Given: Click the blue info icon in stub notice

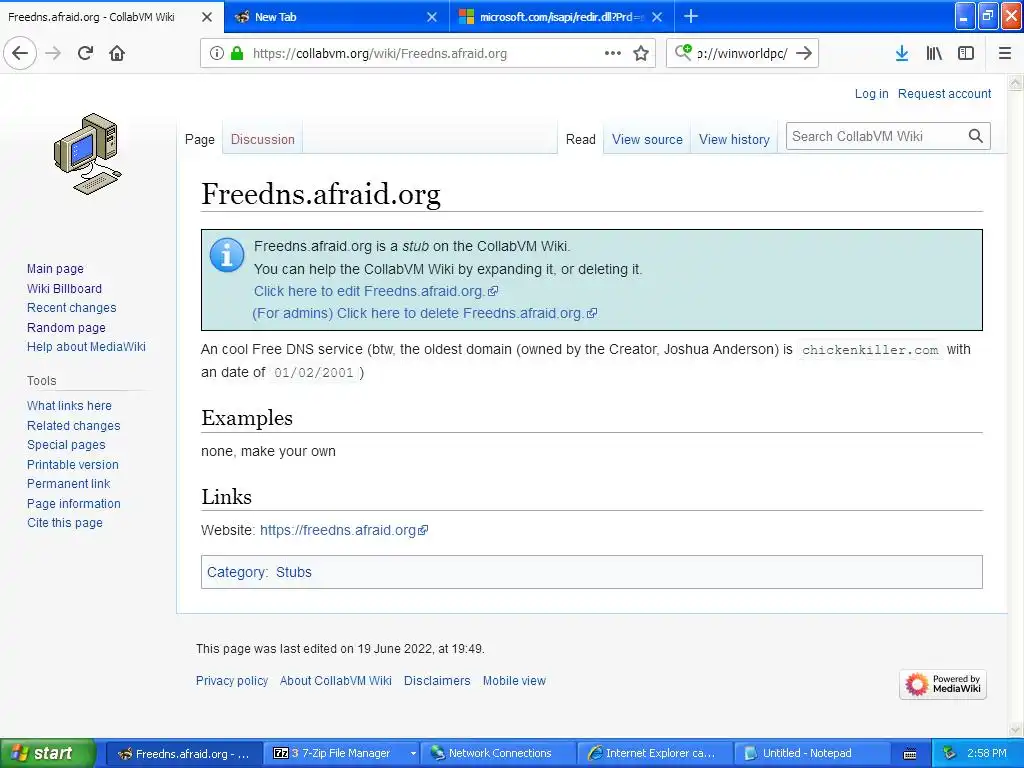Looking at the screenshot, I should tap(227, 255).
